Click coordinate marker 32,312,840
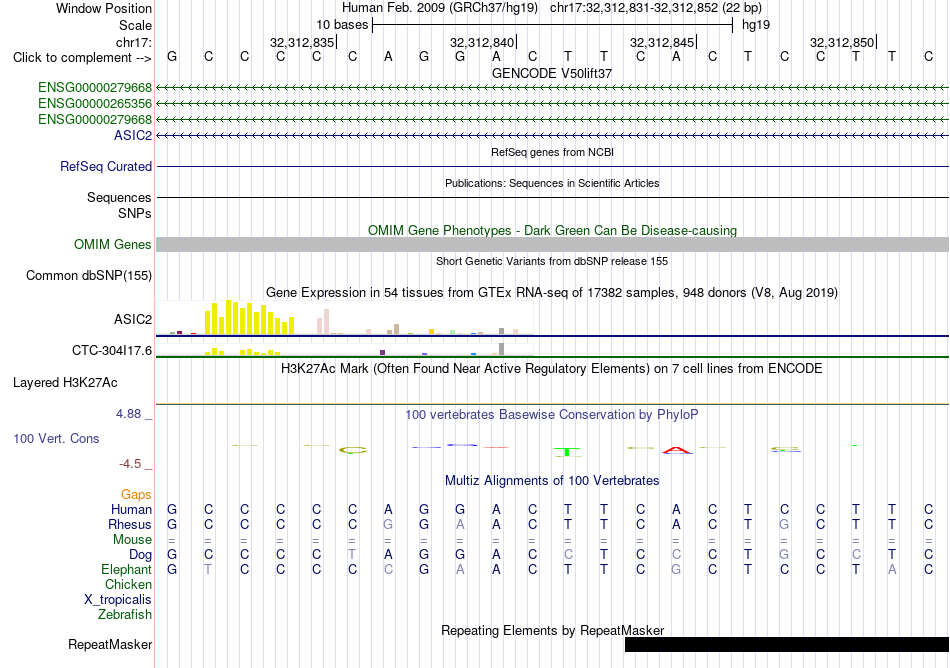 tap(482, 42)
